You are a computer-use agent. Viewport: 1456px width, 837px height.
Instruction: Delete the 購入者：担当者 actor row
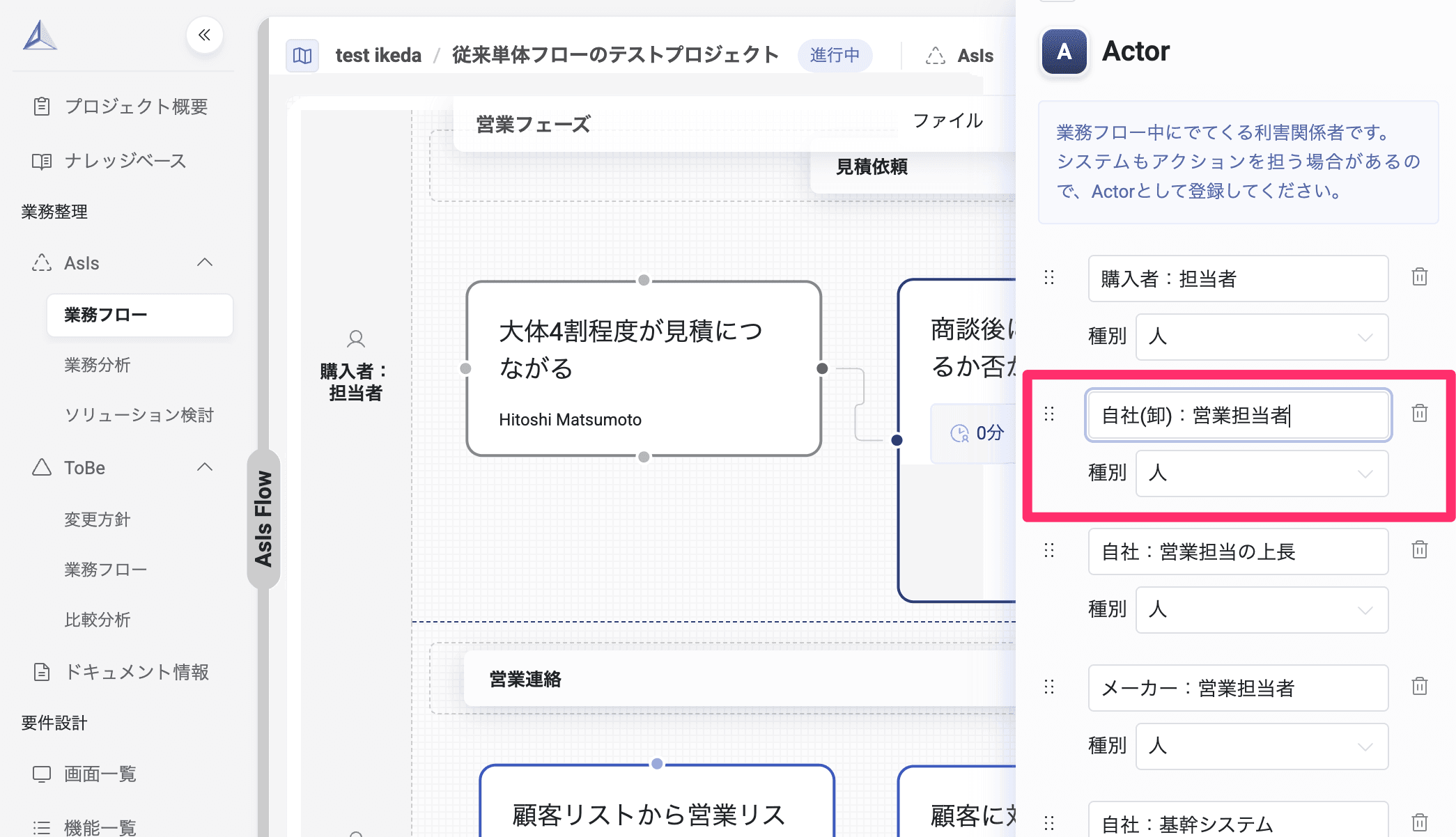(x=1419, y=277)
